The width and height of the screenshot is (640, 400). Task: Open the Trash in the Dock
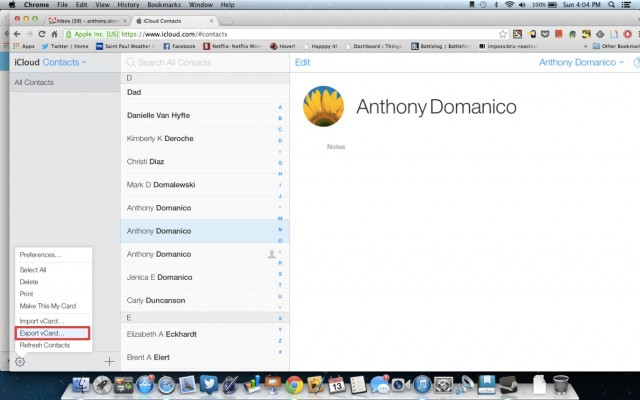(561, 384)
